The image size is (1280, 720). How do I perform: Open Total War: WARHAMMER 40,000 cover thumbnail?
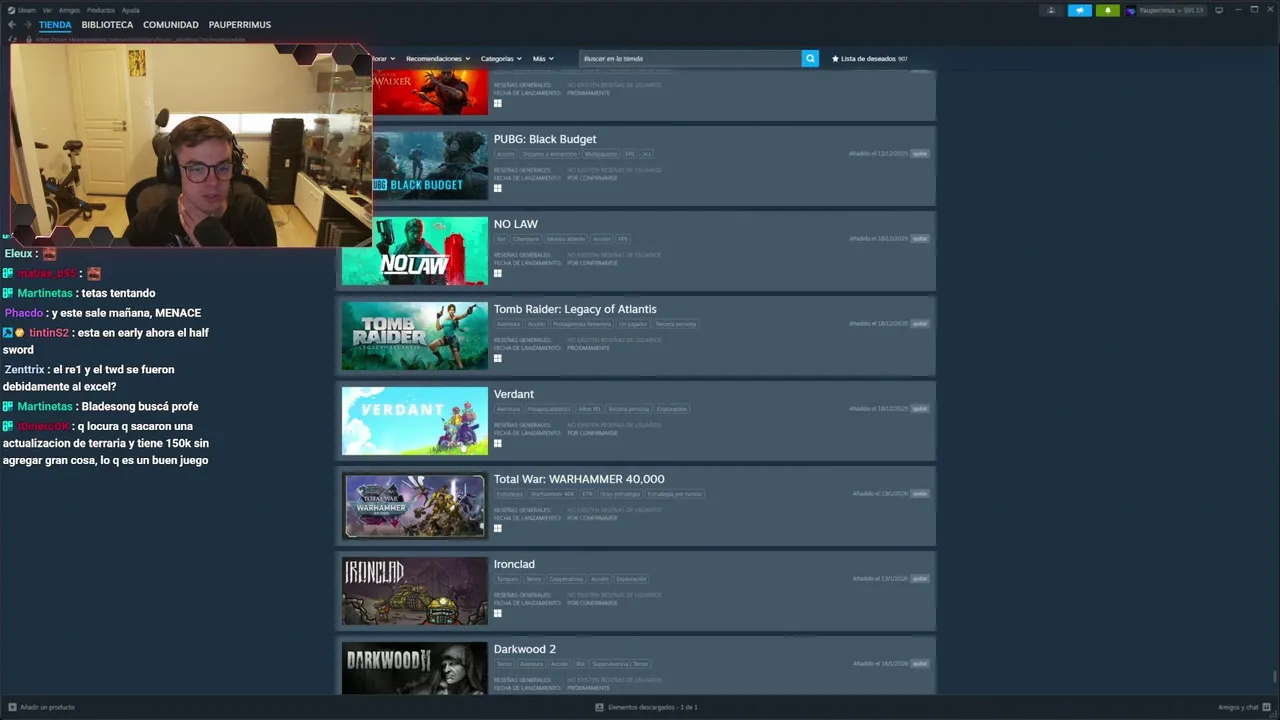point(415,506)
